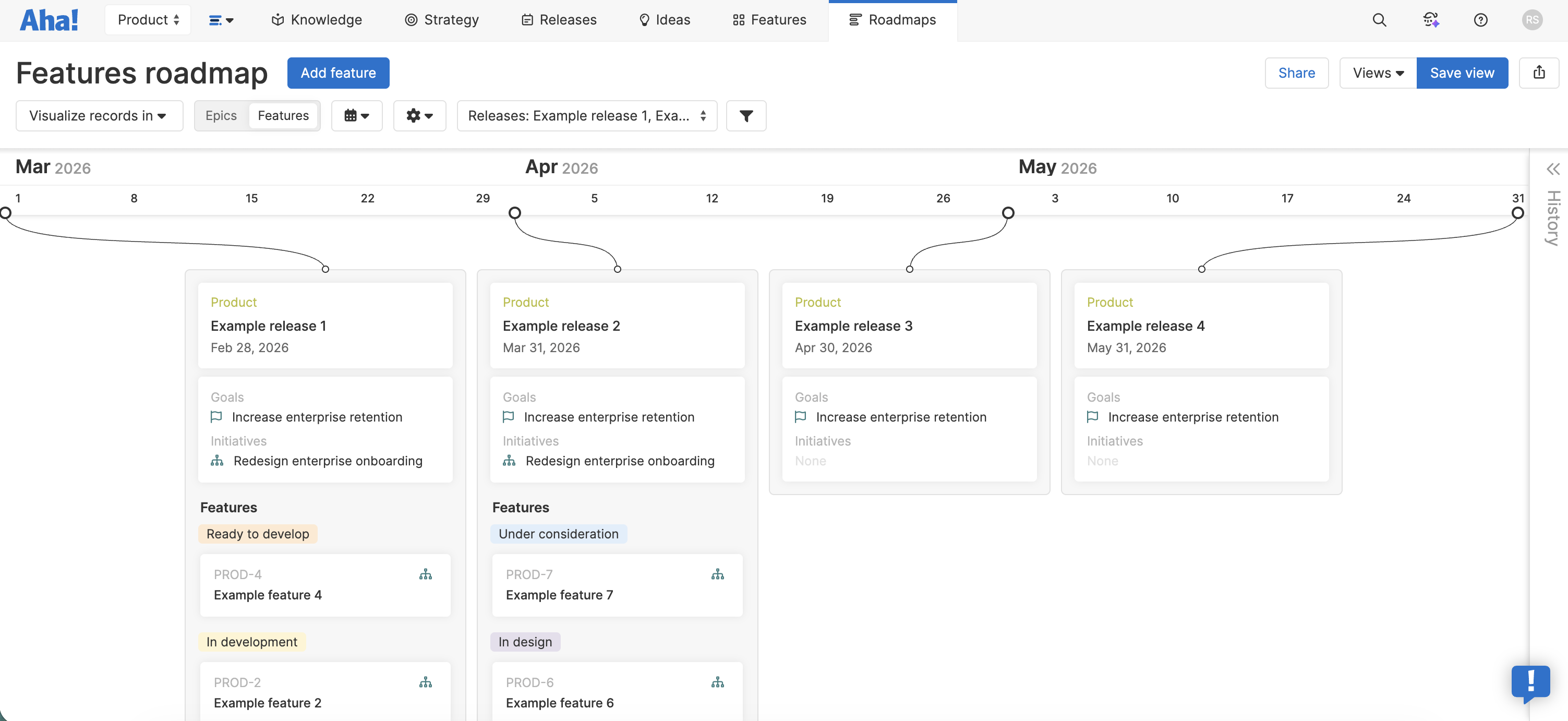The height and width of the screenshot is (721, 1568).
Task: Click the search magnifier icon
Action: (x=1379, y=20)
